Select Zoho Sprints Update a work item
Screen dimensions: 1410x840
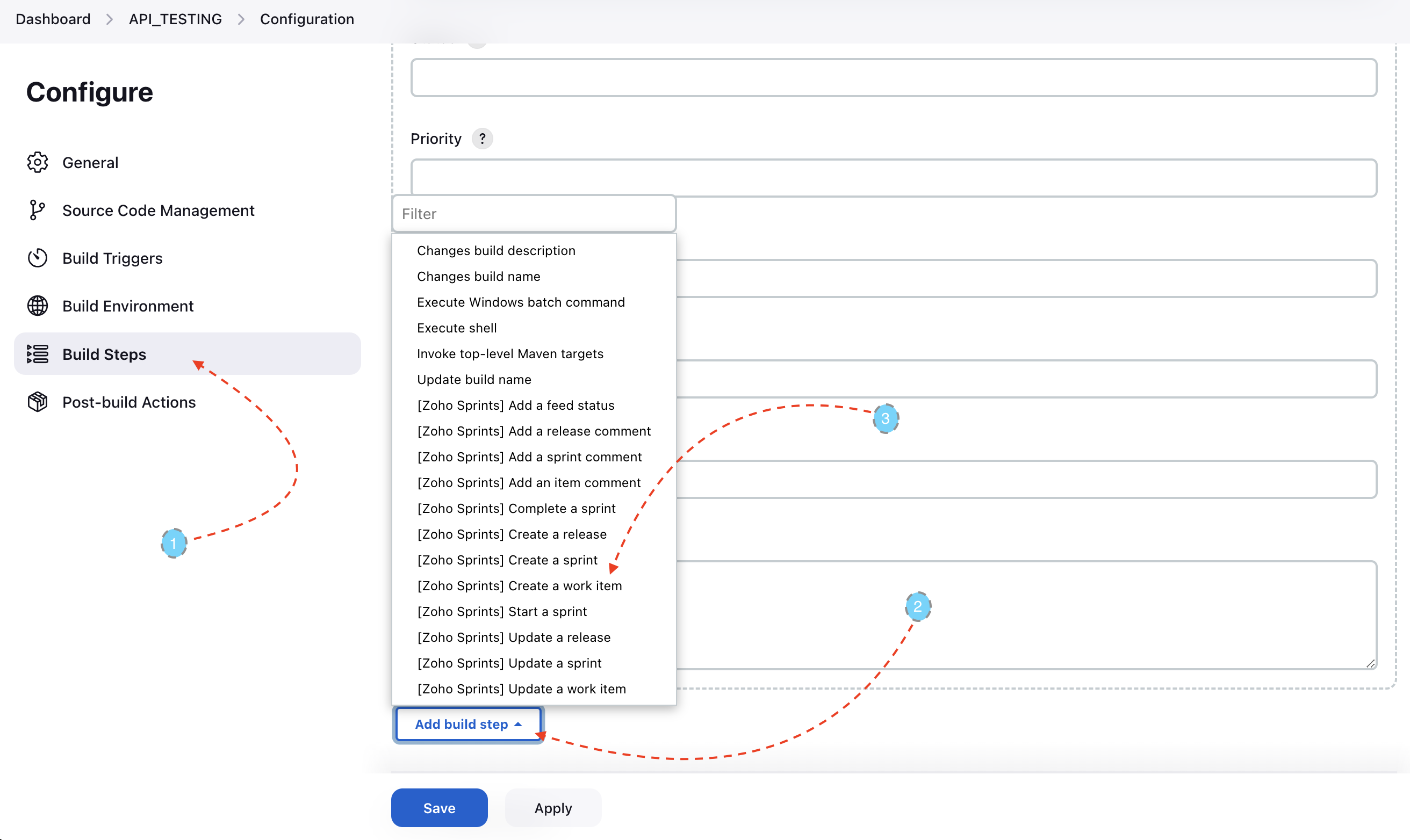[534, 689]
